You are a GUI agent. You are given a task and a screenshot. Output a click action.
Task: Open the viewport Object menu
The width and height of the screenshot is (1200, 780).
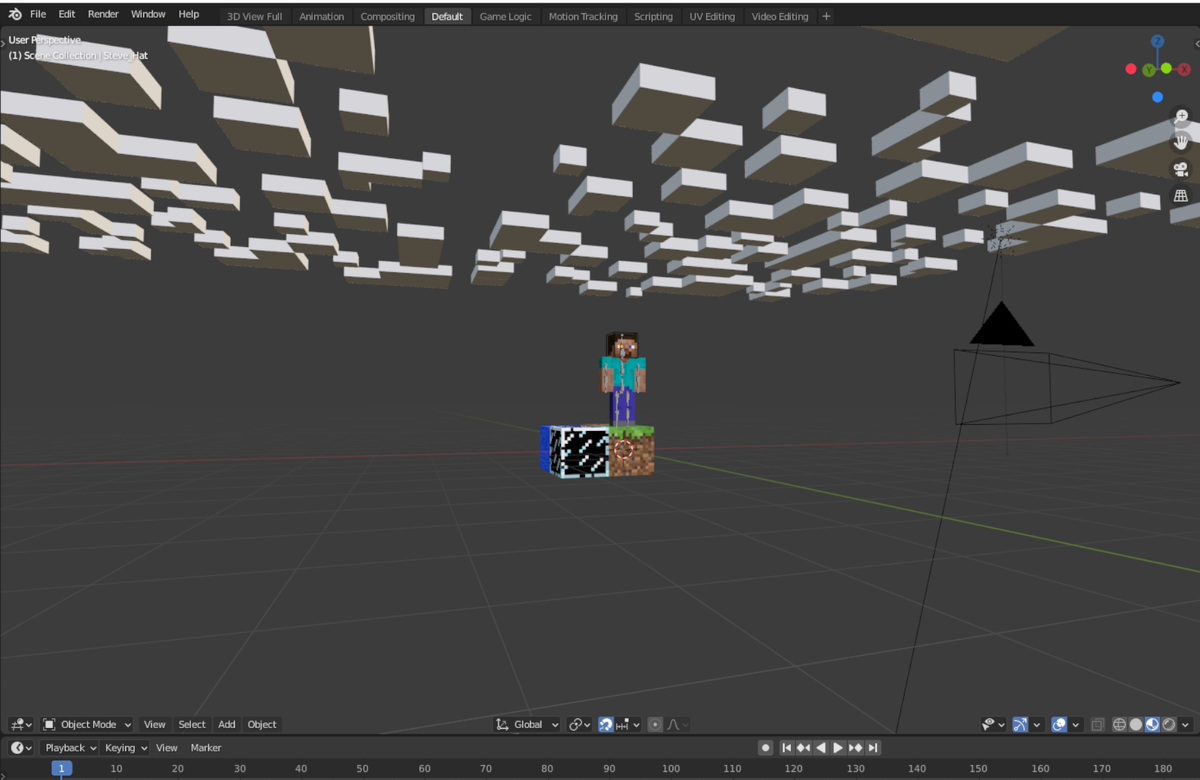coord(262,724)
